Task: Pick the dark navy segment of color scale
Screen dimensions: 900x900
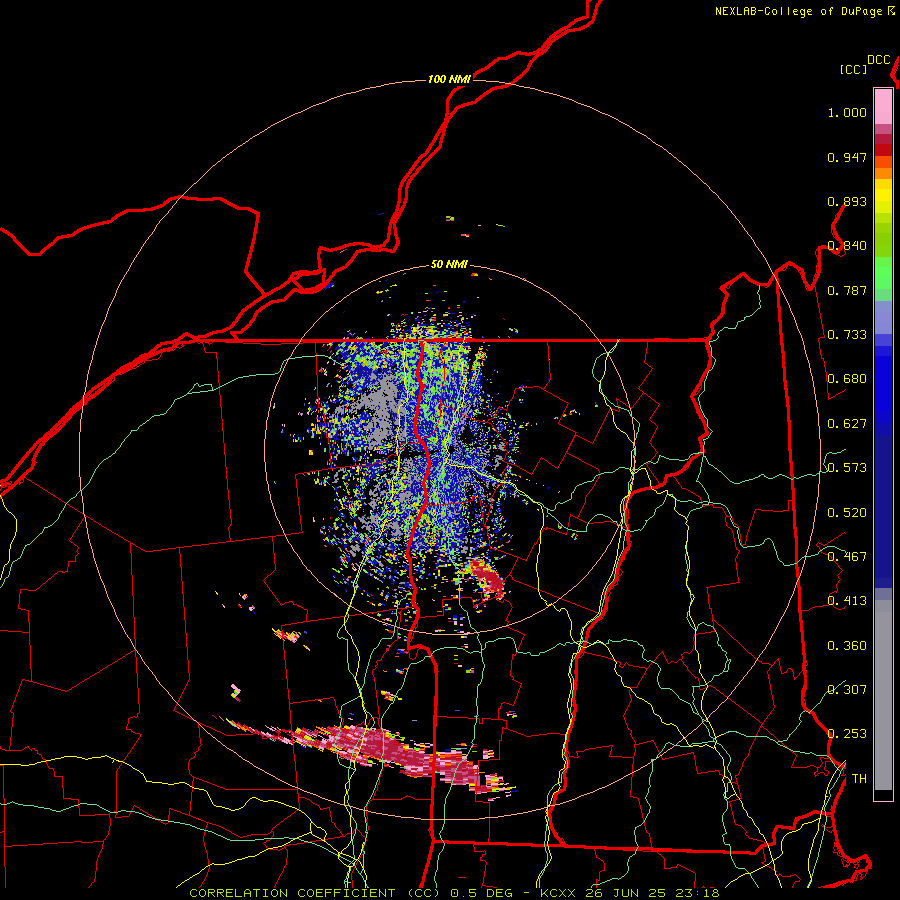Action: [883, 511]
